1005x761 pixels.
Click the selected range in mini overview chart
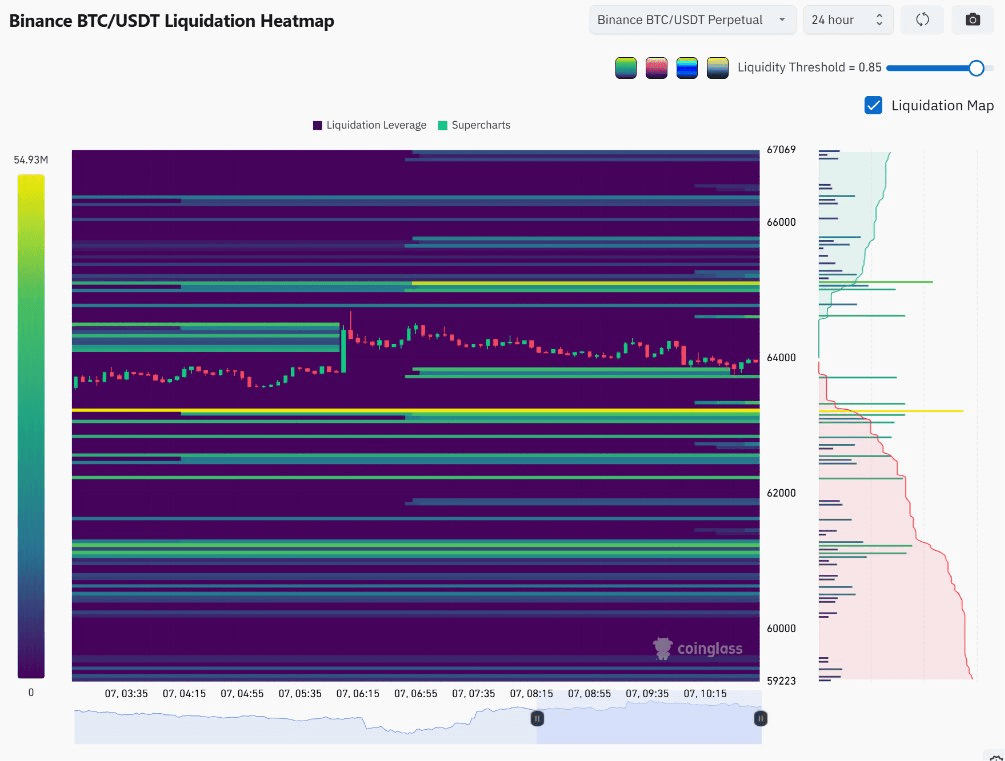click(x=649, y=718)
